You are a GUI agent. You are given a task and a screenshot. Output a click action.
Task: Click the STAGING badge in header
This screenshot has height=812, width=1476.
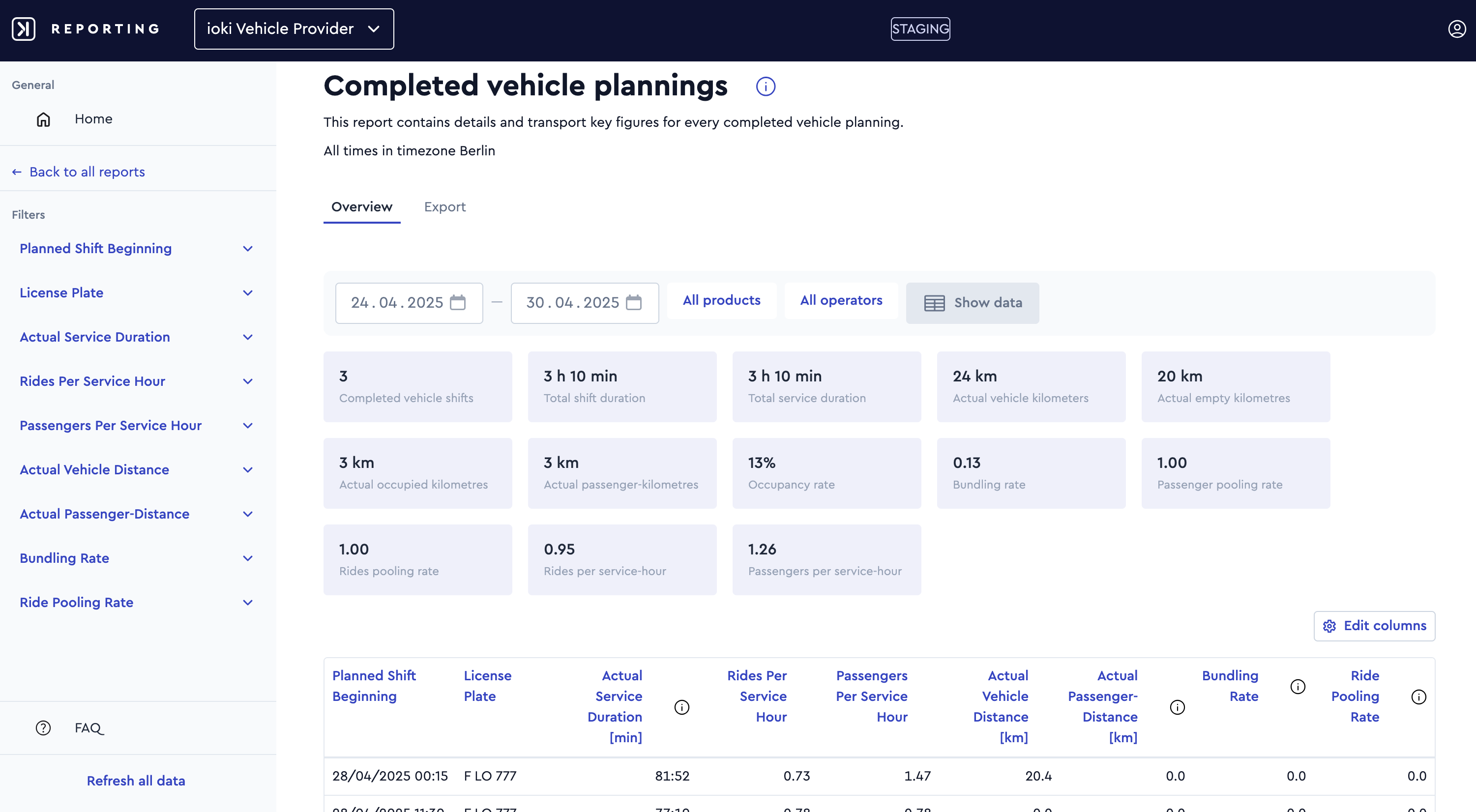tap(920, 29)
